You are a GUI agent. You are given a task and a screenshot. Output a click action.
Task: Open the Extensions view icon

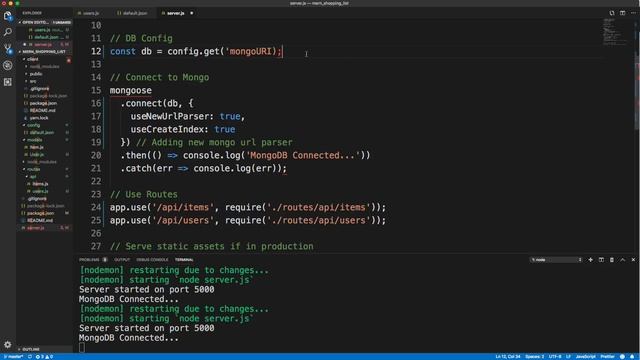(x=8, y=82)
